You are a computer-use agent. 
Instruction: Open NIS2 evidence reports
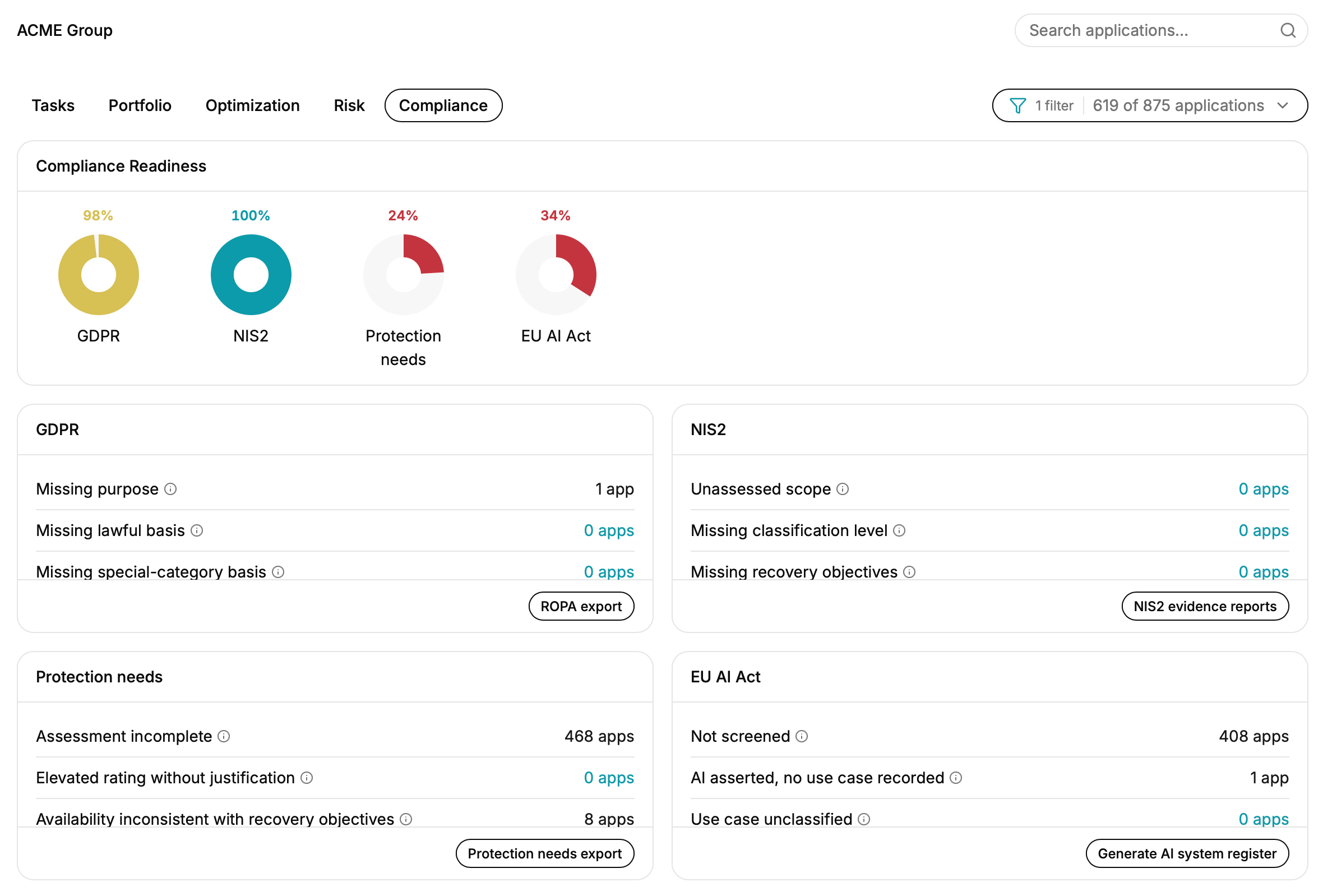pos(1205,606)
